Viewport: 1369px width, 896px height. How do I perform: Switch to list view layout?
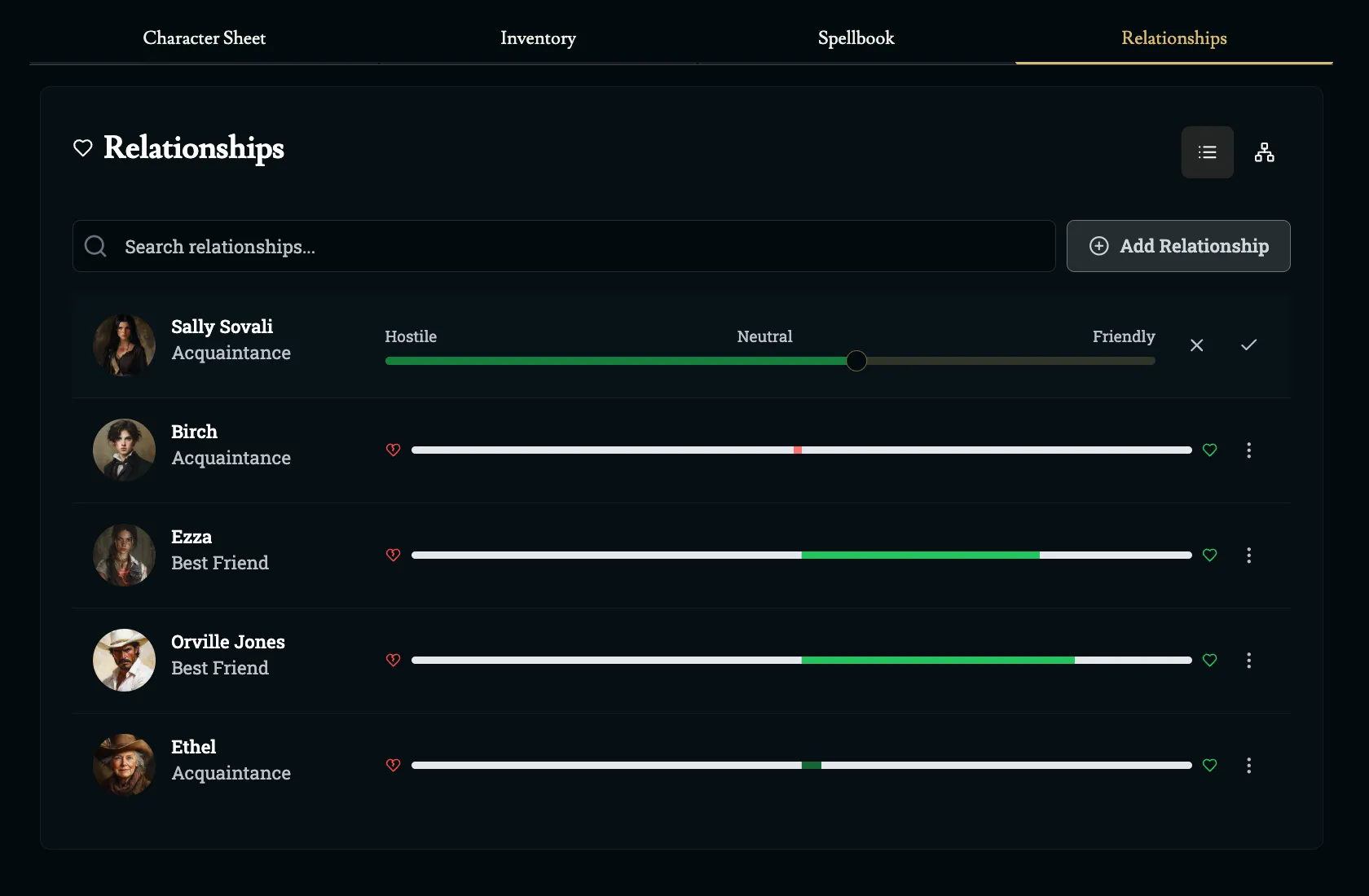click(x=1207, y=152)
